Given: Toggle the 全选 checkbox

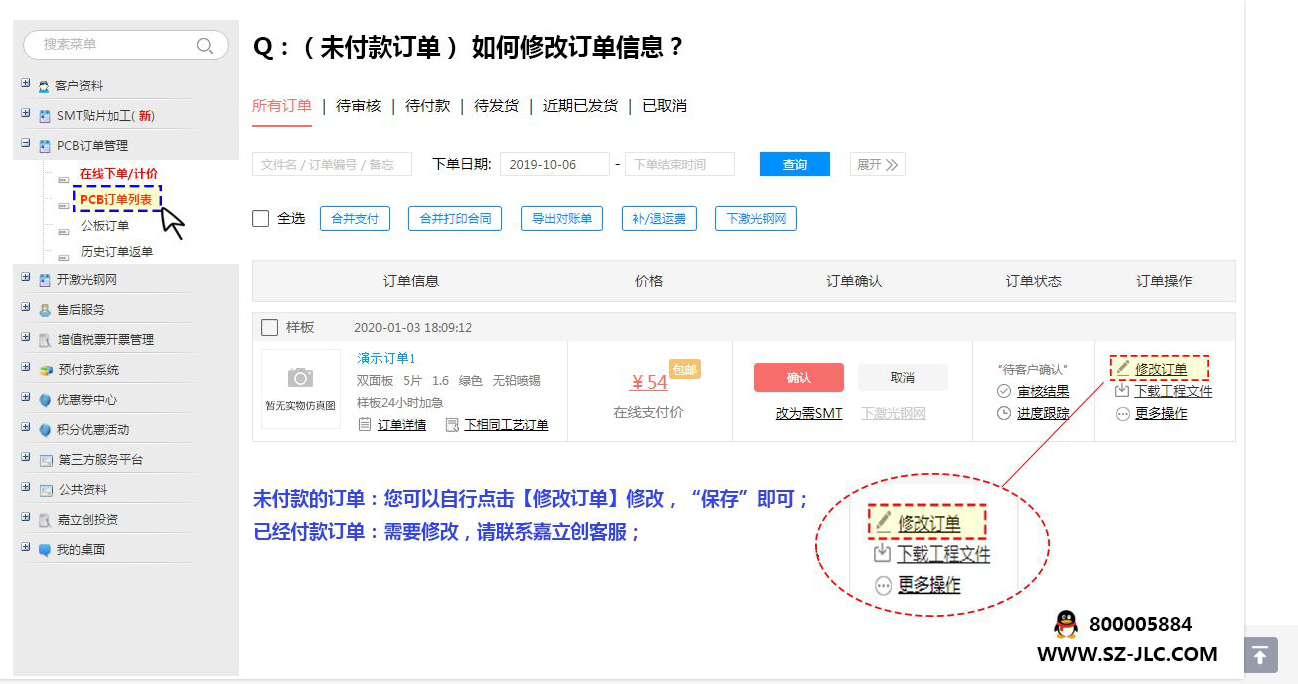Looking at the screenshot, I should pyautogui.click(x=261, y=219).
